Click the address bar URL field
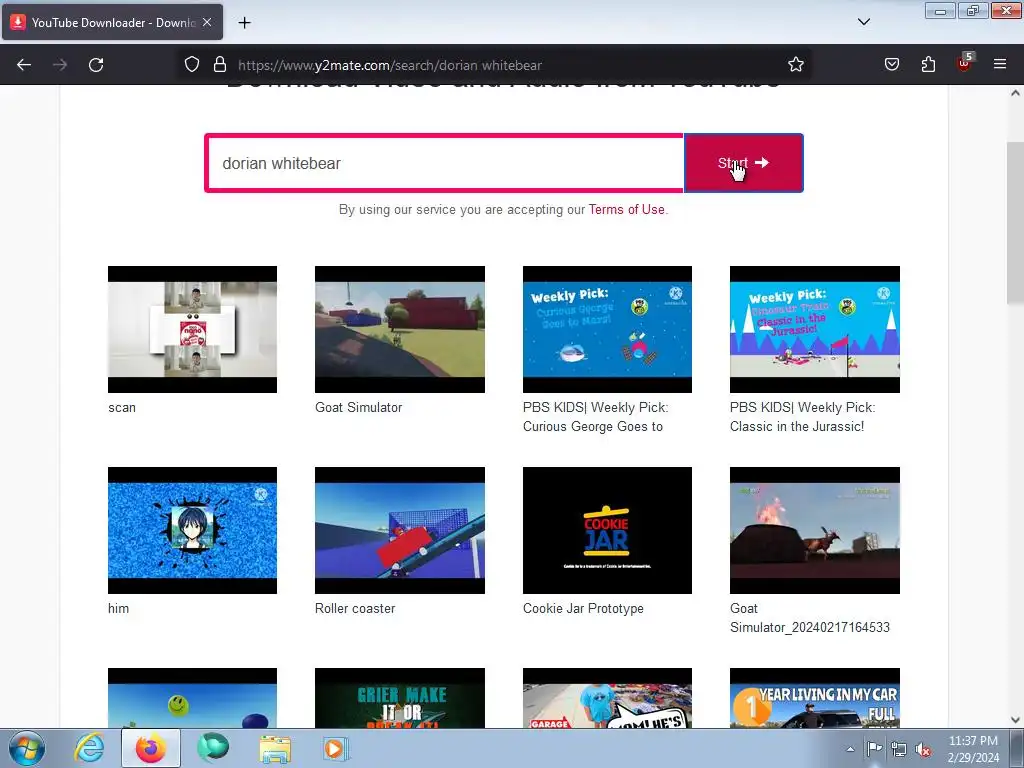This screenshot has height=768, width=1024. pos(496,65)
